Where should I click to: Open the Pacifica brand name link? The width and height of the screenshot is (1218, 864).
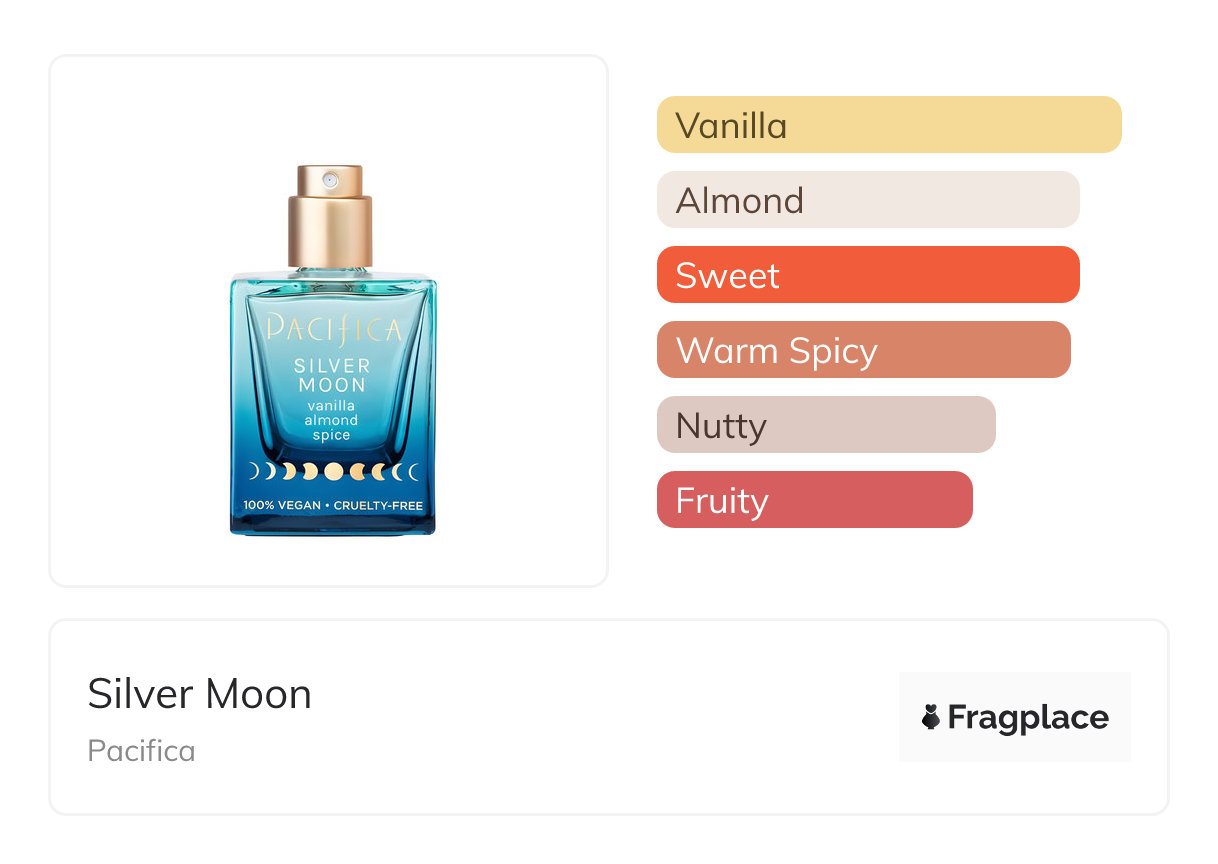[x=142, y=751]
